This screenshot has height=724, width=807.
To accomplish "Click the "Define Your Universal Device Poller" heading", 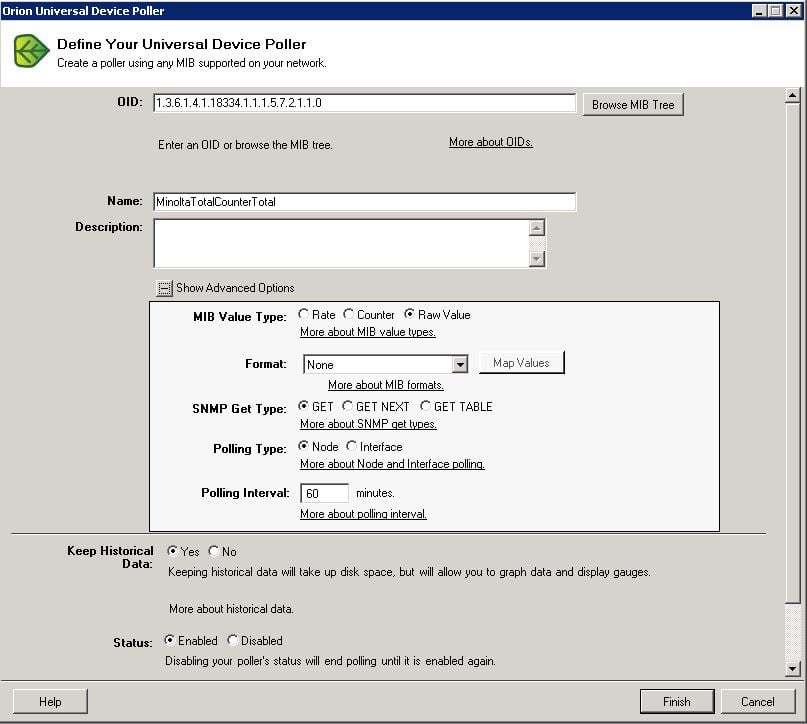I will pyautogui.click(x=182, y=44).
